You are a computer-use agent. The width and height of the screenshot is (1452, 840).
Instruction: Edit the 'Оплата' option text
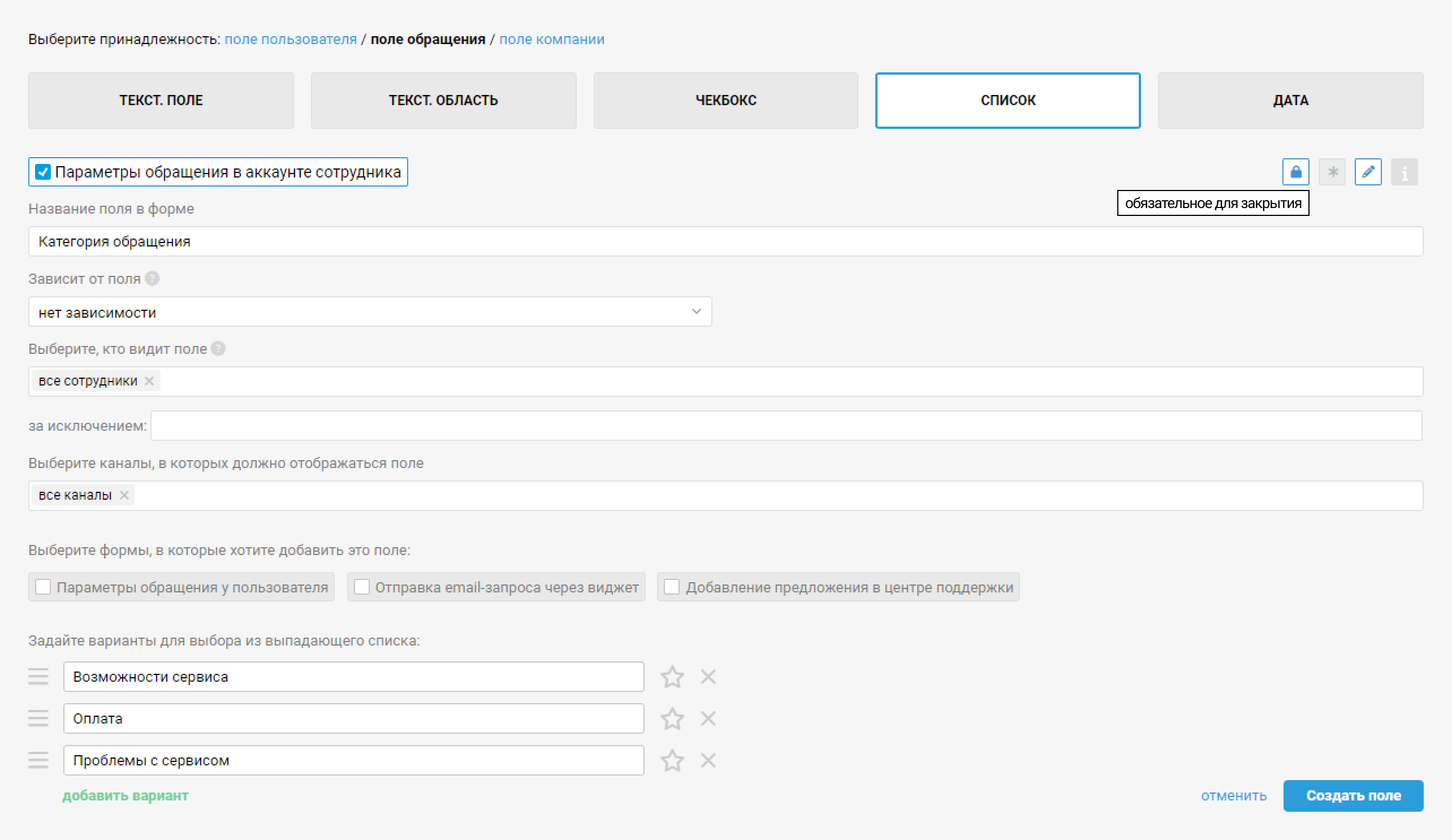click(353, 718)
